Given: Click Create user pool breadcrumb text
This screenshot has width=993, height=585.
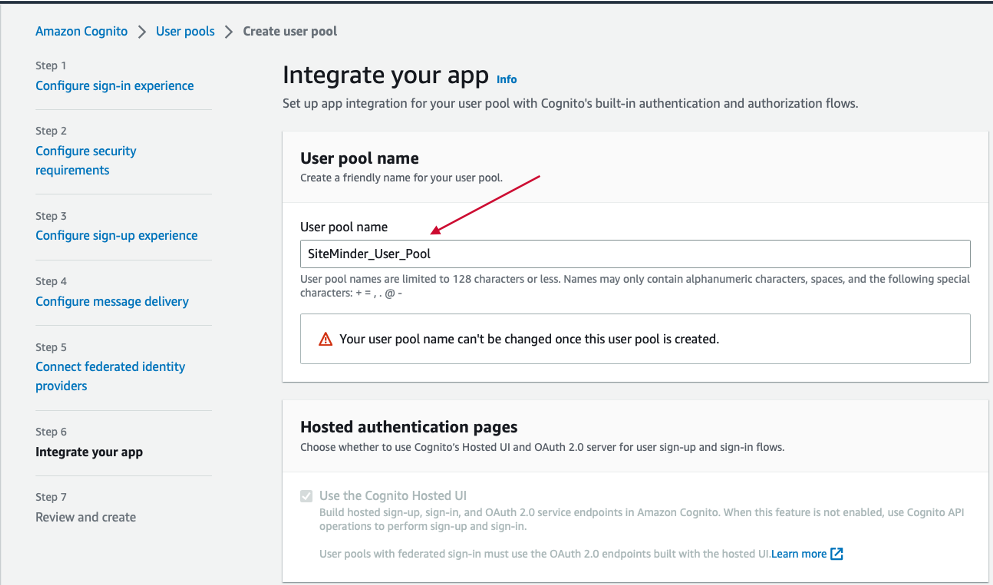Looking at the screenshot, I should [x=290, y=31].
